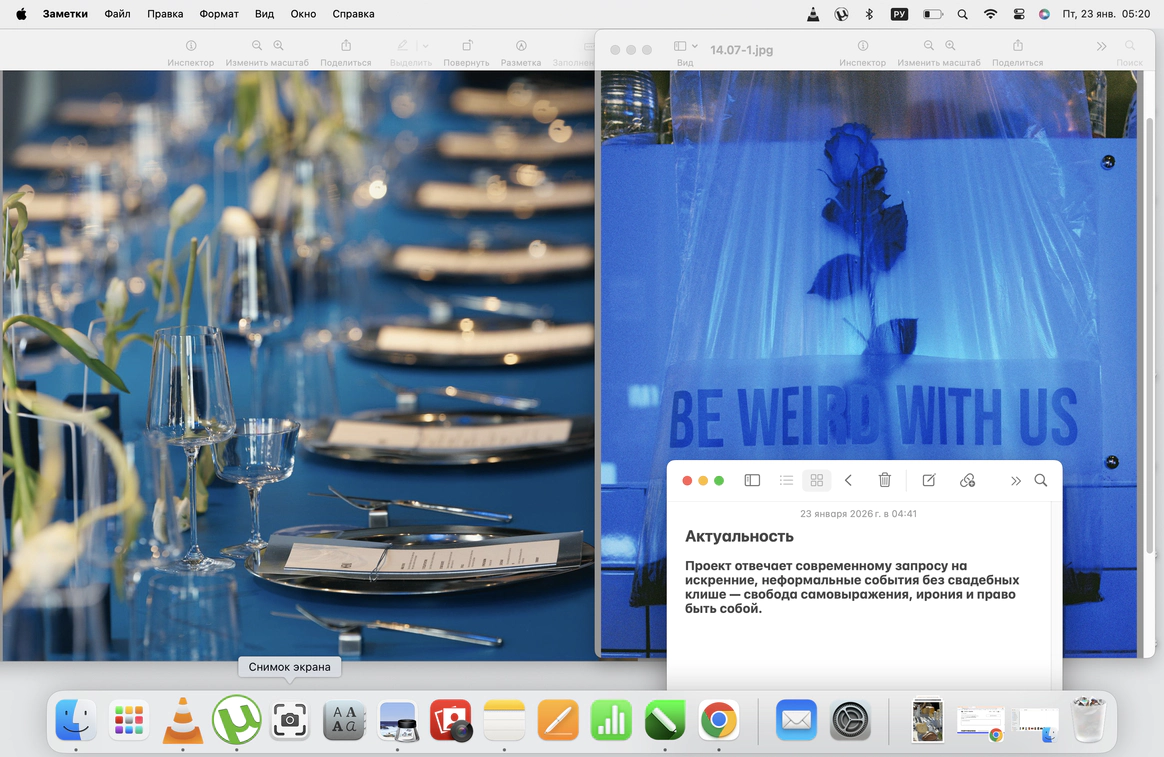Toggle the Notes folders sidebar
The width and height of the screenshot is (1164, 757).
(752, 480)
